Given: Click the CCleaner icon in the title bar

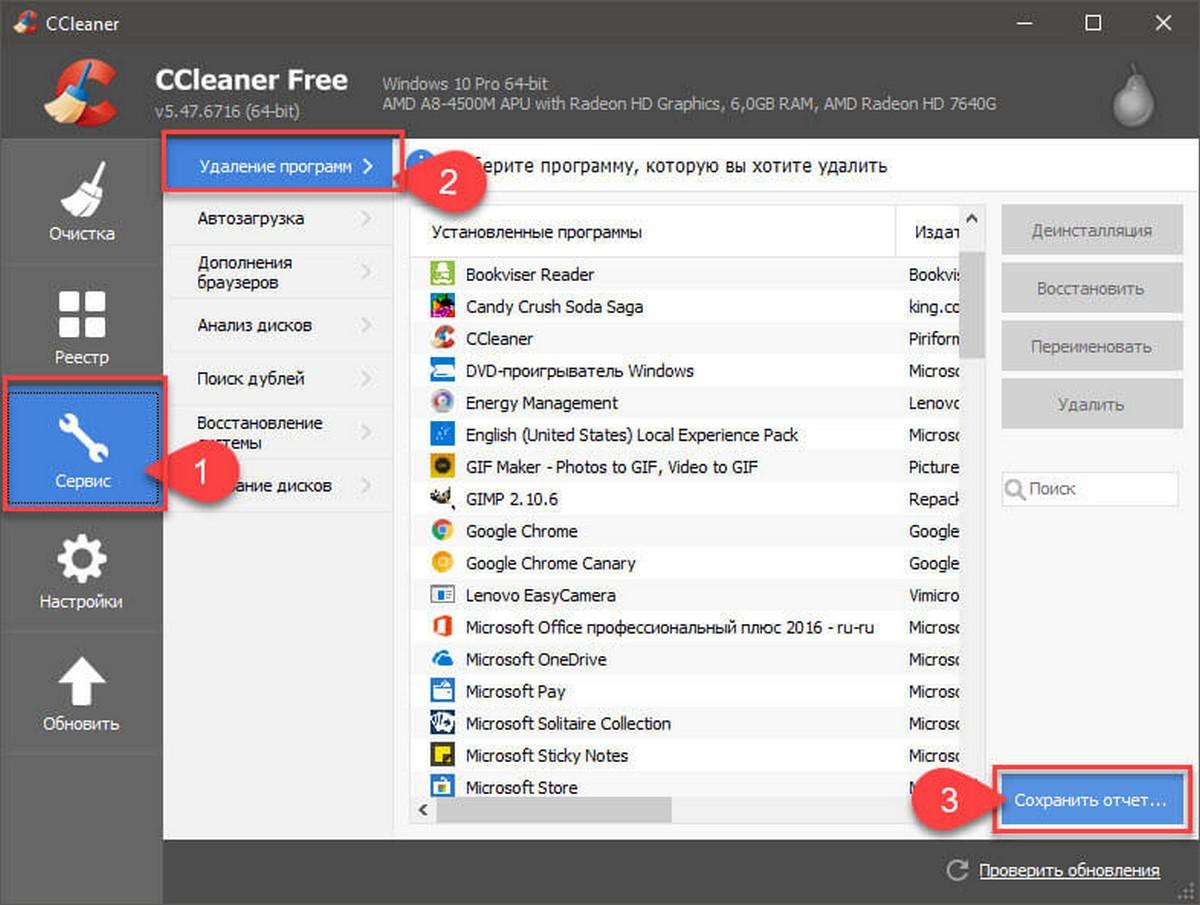Looking at the screenshot, I should pos(25,22).
